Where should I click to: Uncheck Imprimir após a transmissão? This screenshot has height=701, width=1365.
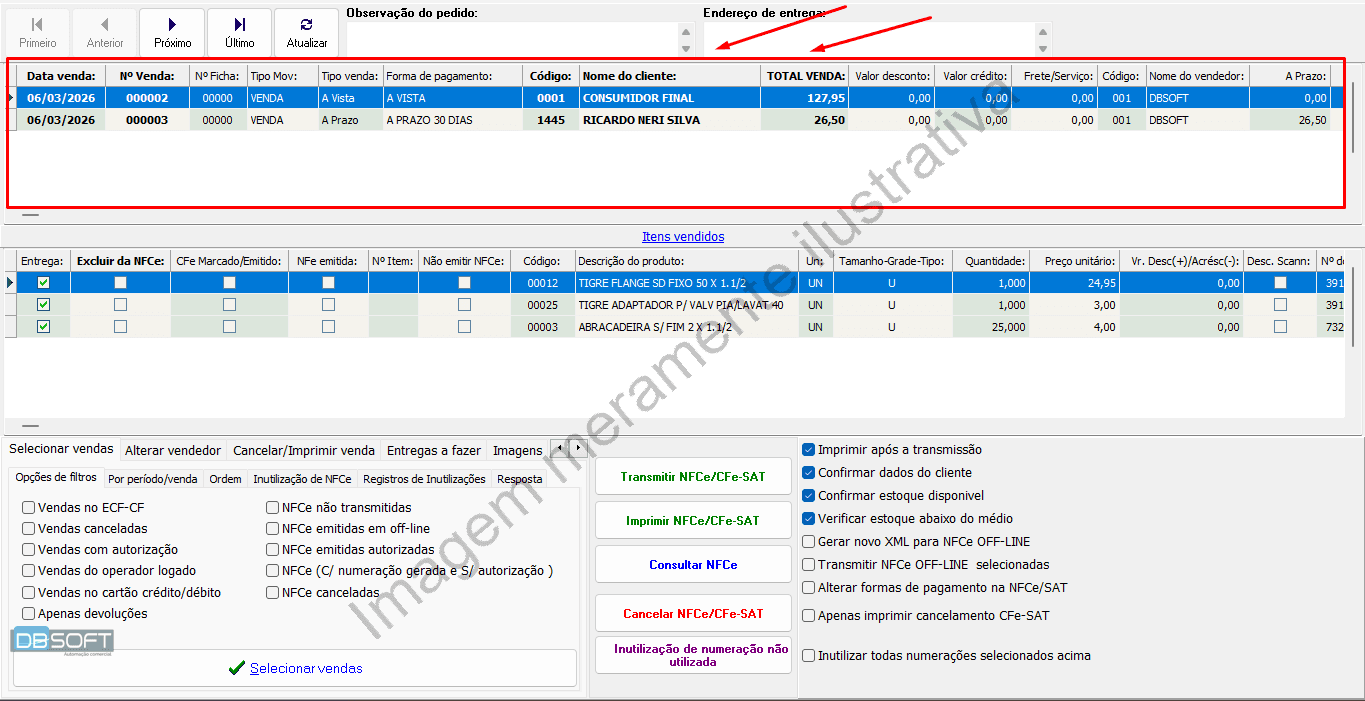coord(809,450)
